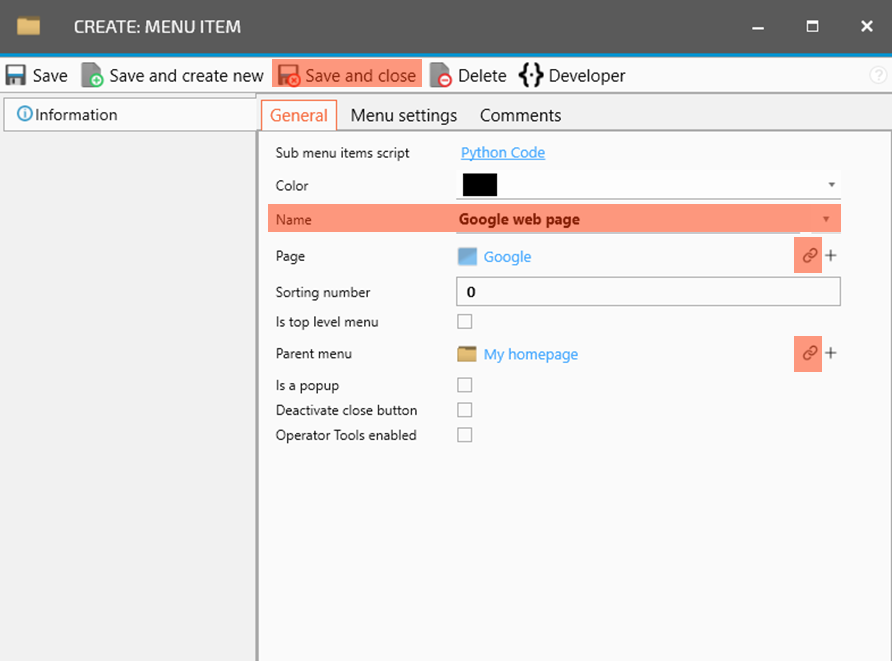This screenshot has width=892, height=661.
Task: Check Deactivate close button option
Action: tap(464, 410)
